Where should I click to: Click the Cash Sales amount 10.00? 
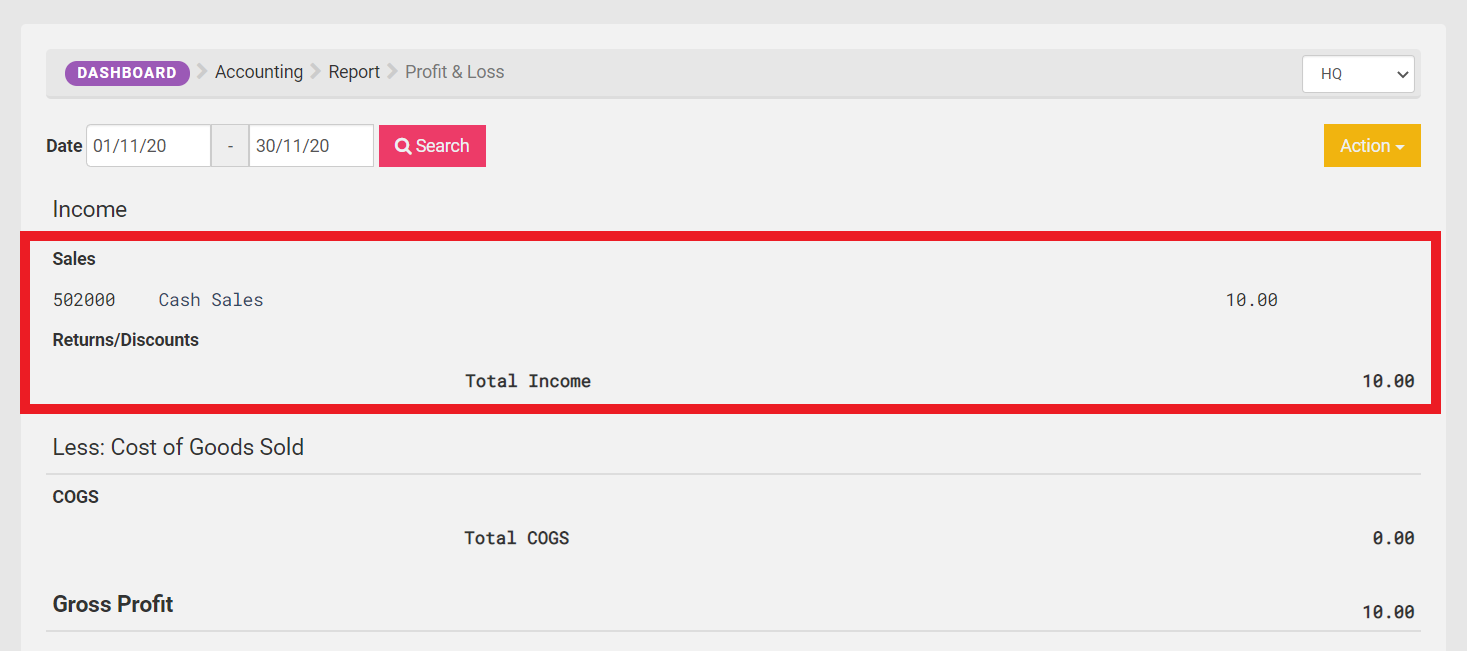1252,300
